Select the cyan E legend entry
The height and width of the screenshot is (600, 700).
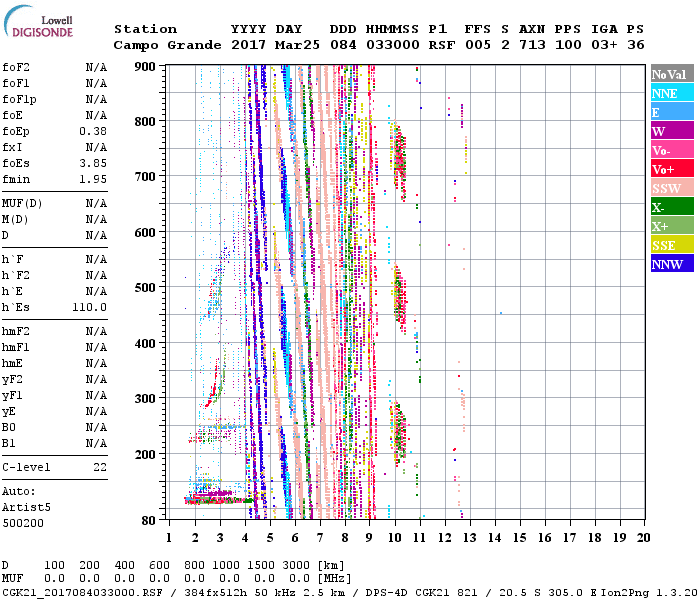point(670,112)
